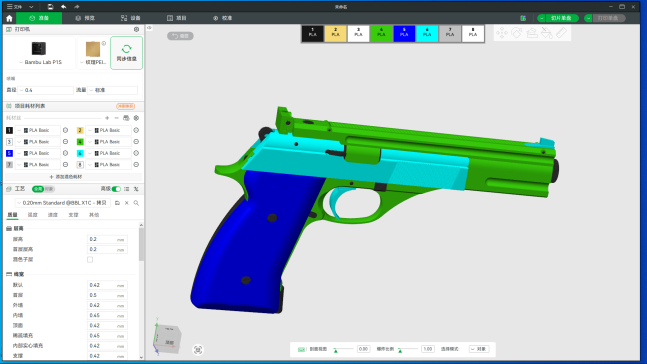Edit filament 8 preset settings
Screen dimensions: 647x364
click(136, 164)
